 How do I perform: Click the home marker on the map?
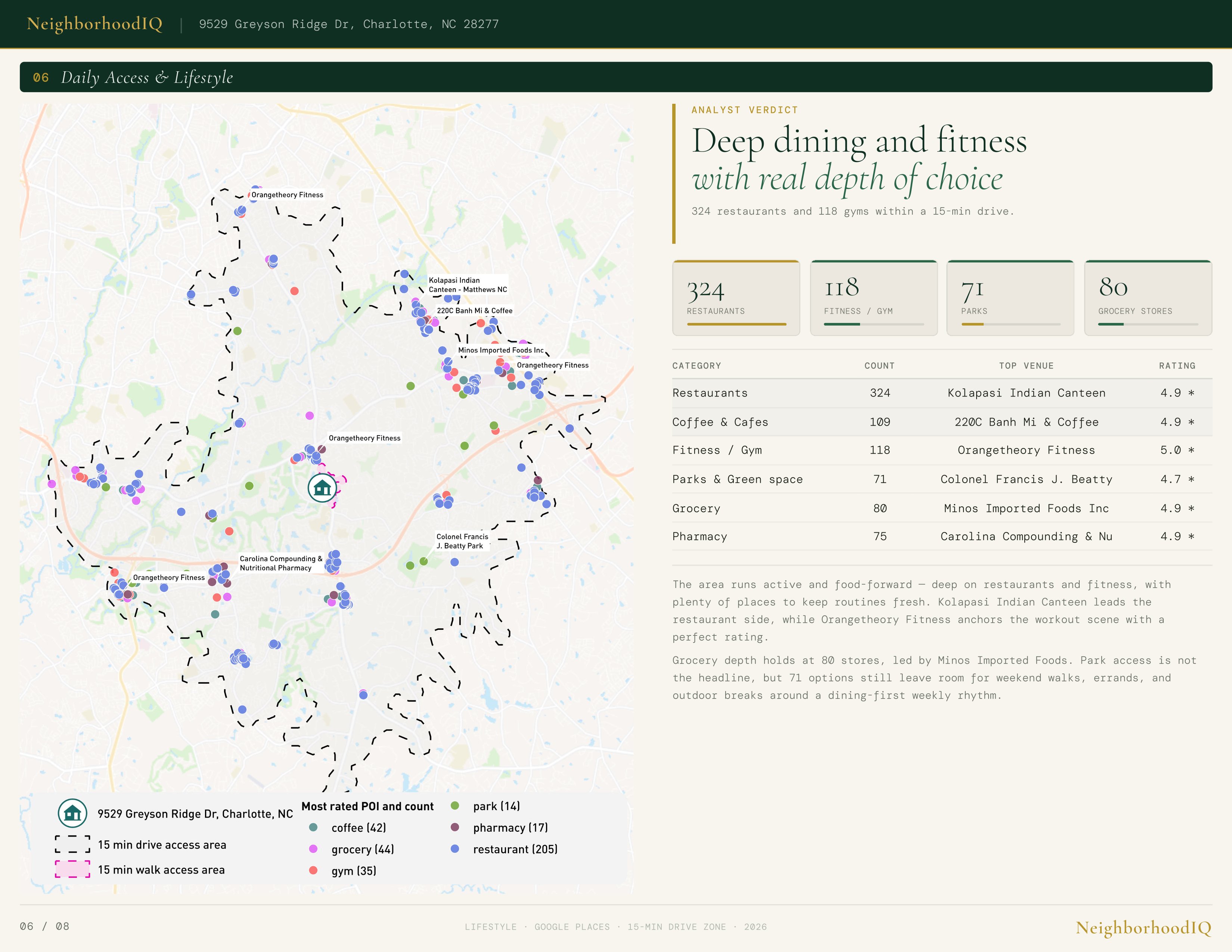322,488
